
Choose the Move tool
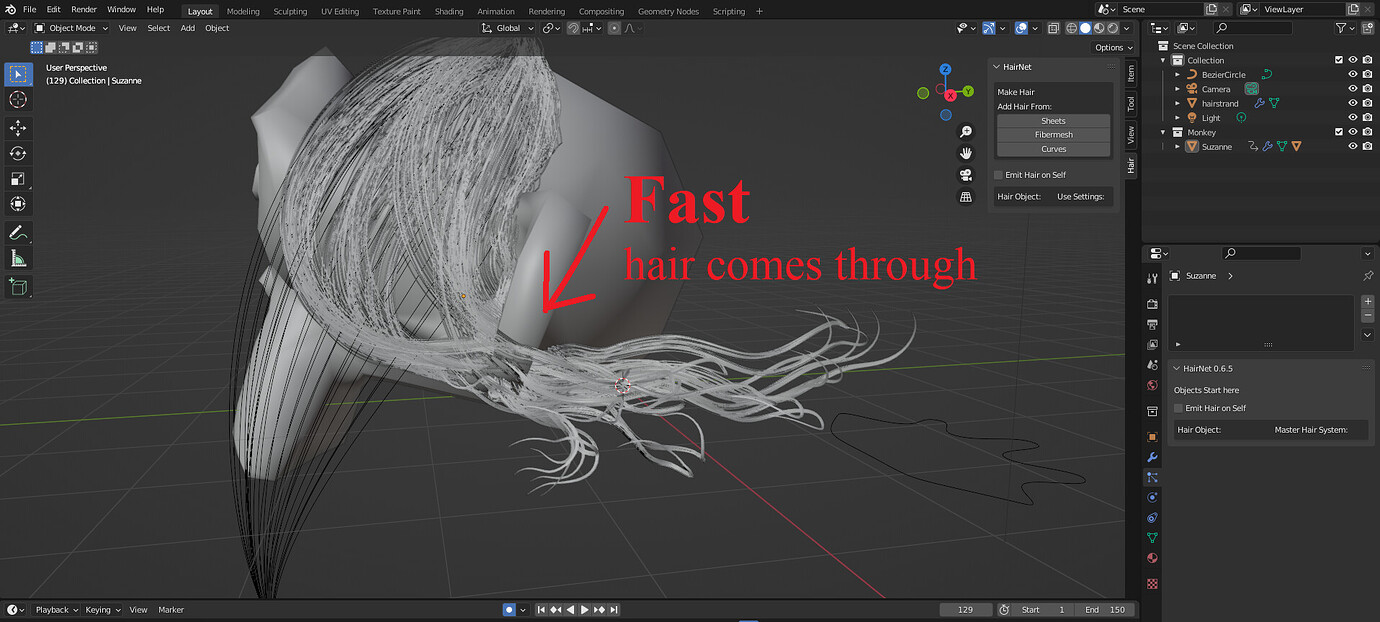[x=18, y=128]
